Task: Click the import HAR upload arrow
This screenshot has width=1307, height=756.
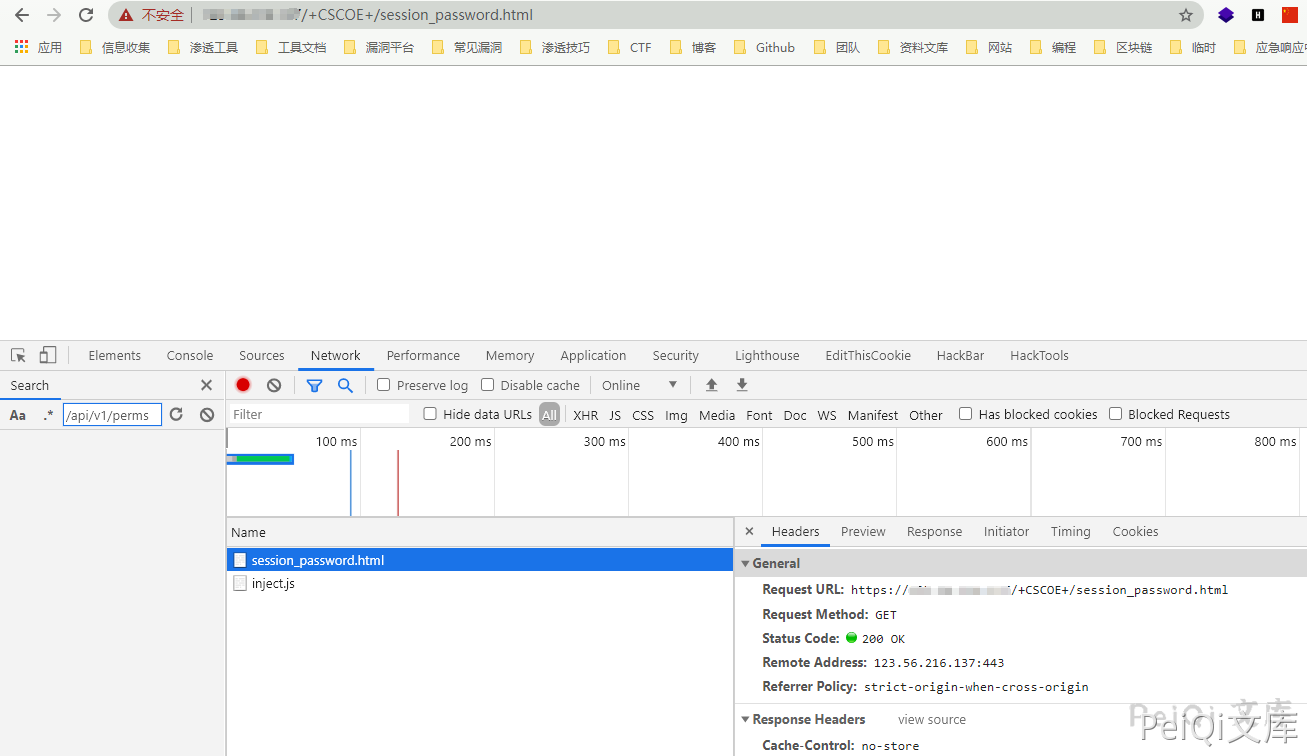Action: click(712, 385)
